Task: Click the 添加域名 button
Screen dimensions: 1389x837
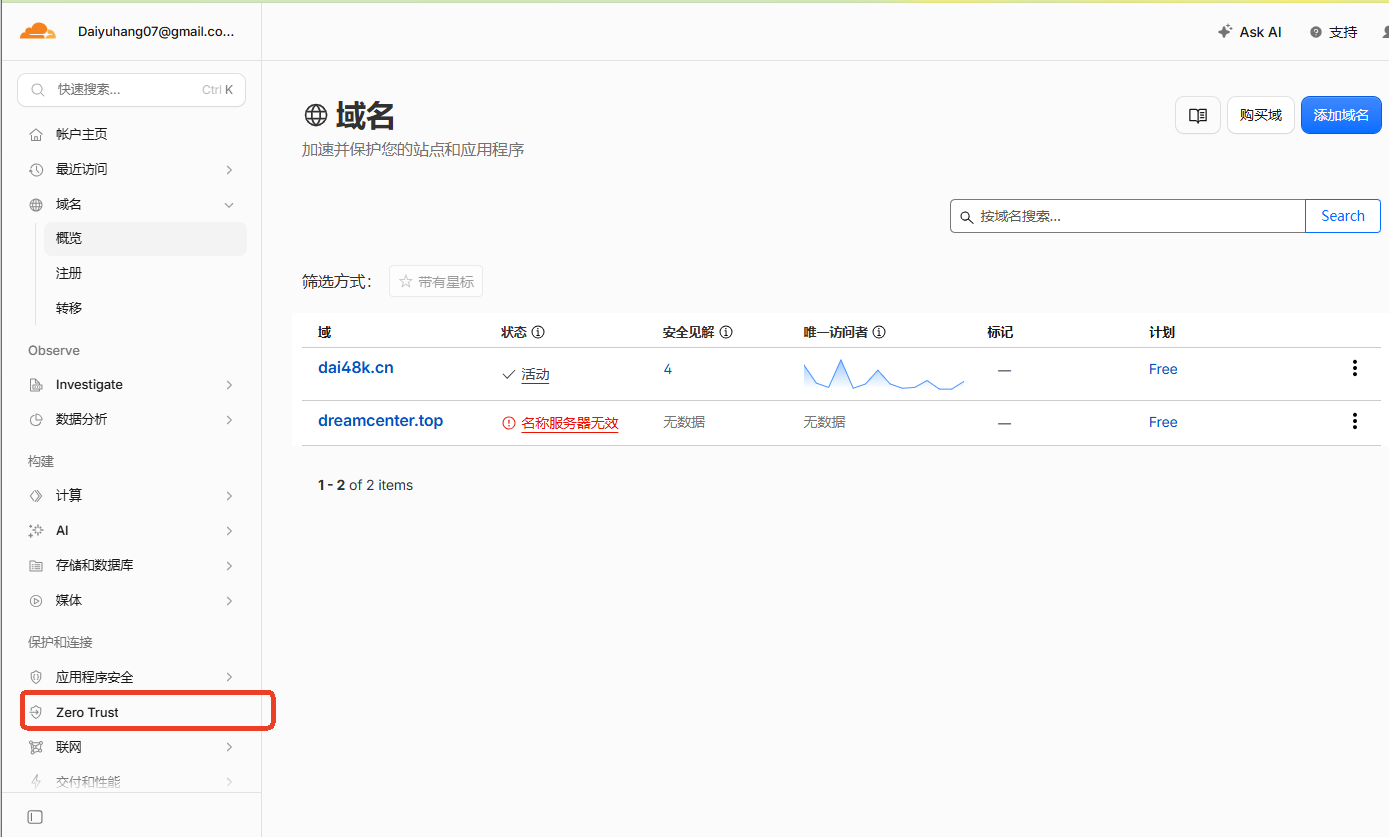Action: tap(1341, 115)
